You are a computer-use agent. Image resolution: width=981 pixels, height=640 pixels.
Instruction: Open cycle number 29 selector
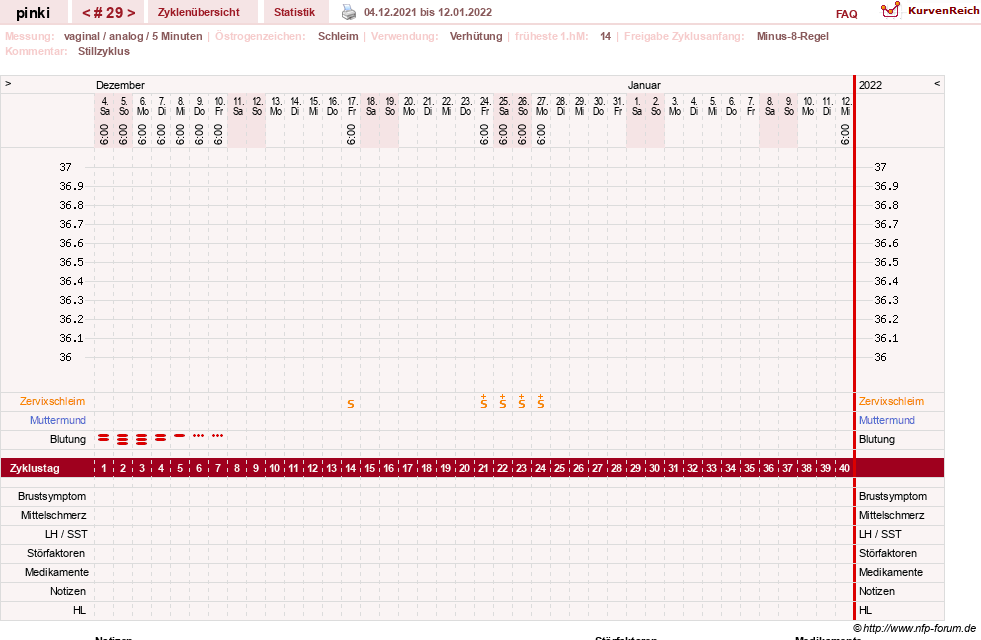coord(108,12)
